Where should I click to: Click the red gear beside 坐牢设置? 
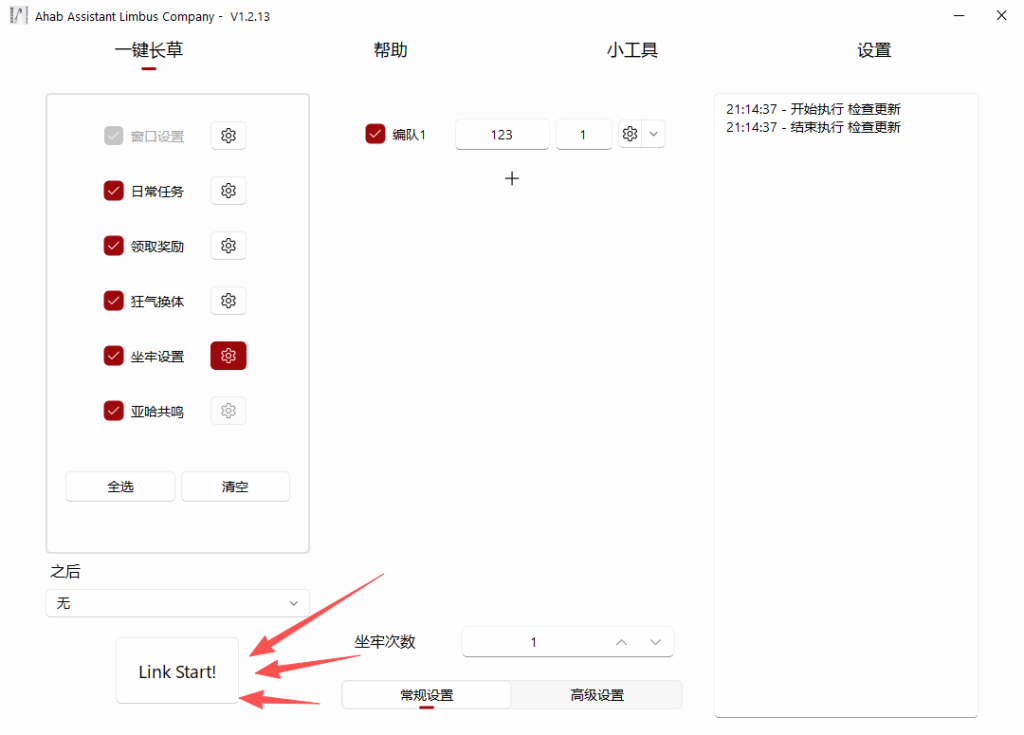228,356
